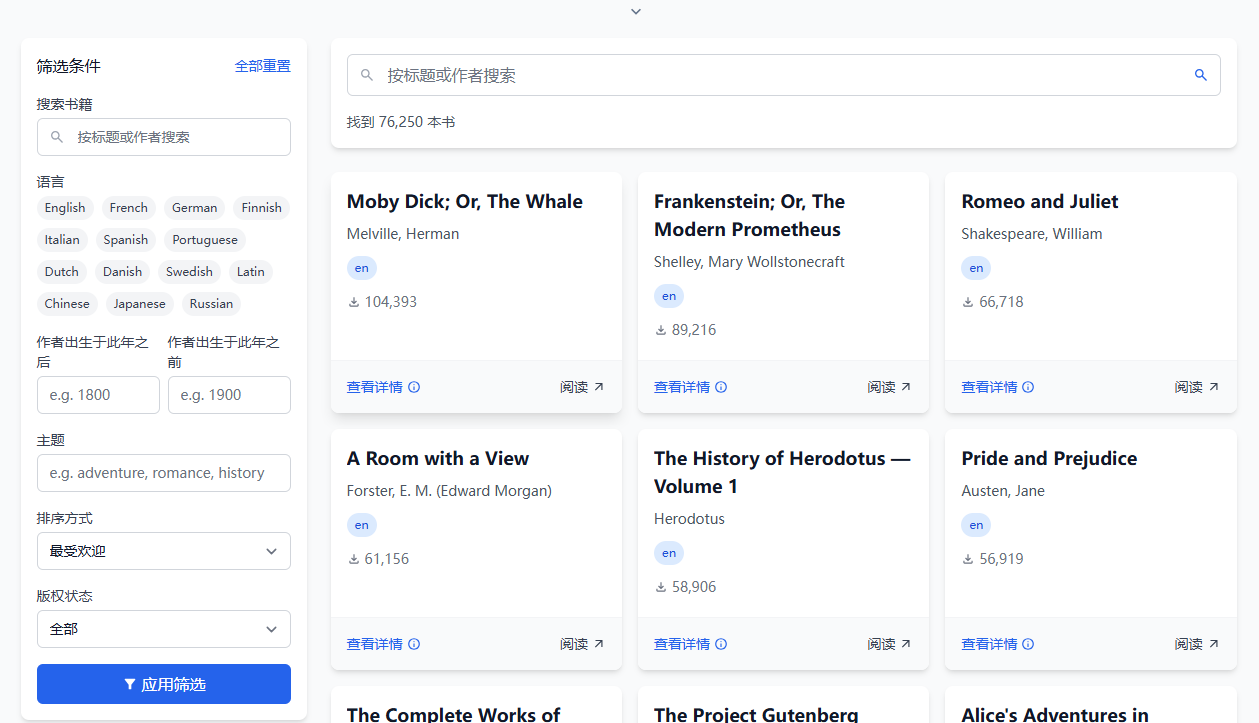Open the 版权状态 copyright status dropdown
1259x723 pixels.
163,629
